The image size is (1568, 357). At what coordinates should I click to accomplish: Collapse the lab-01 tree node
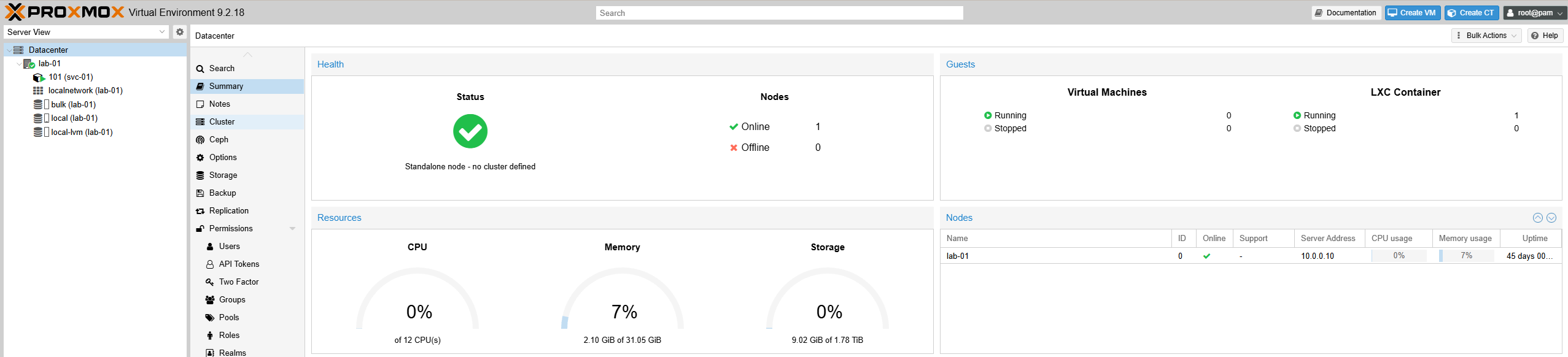pos(19,64)
